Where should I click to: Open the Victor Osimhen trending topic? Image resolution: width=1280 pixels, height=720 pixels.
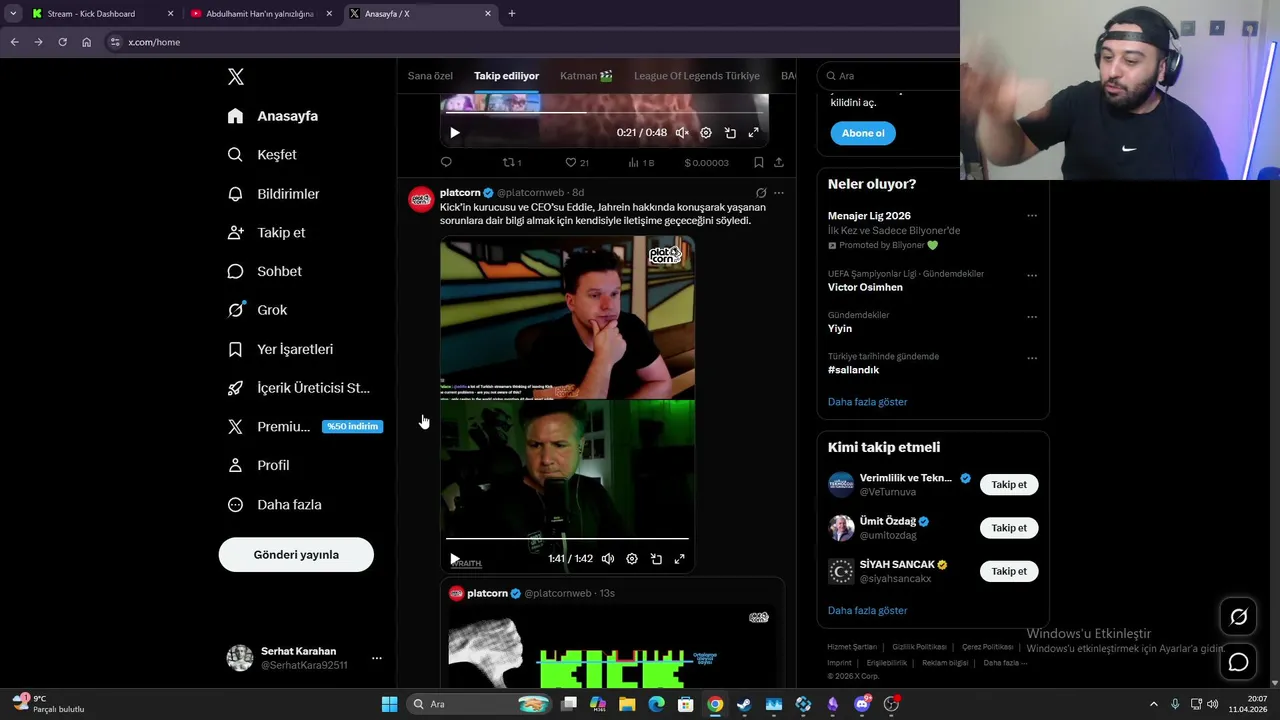click(x=865, y=287)
